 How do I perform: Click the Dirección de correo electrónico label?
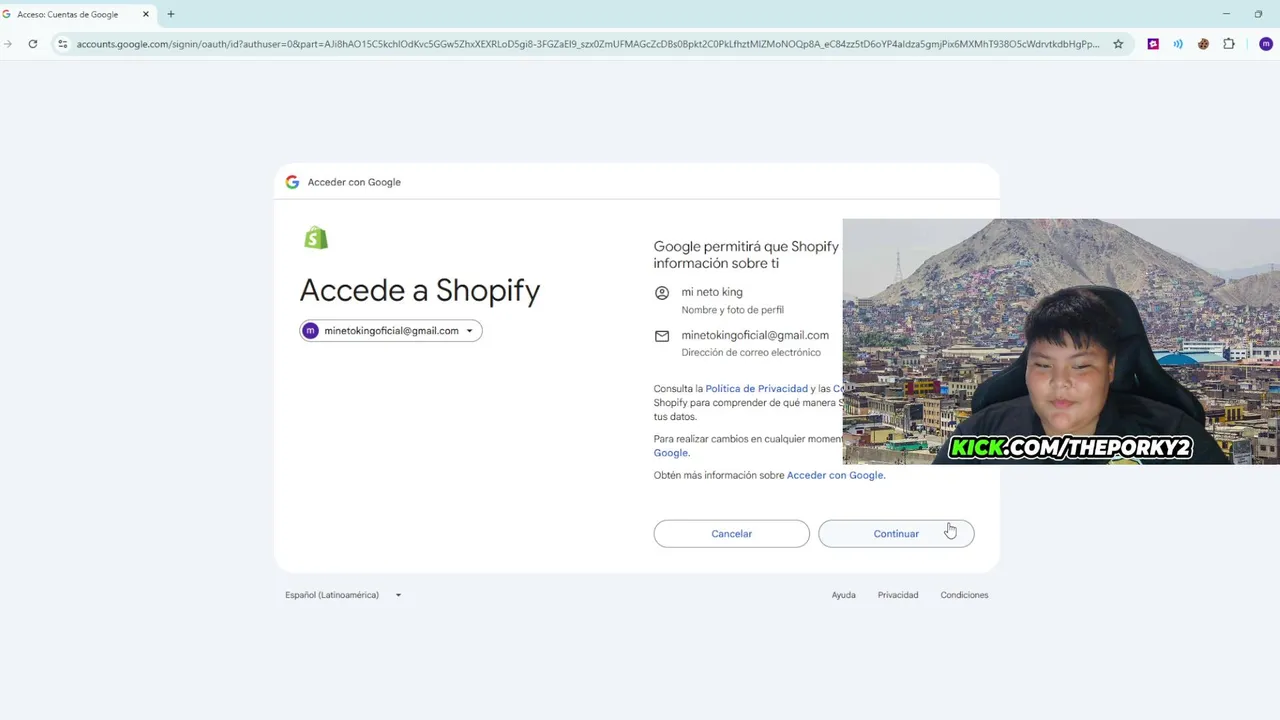pyautogui.click(x=751, y=353)
